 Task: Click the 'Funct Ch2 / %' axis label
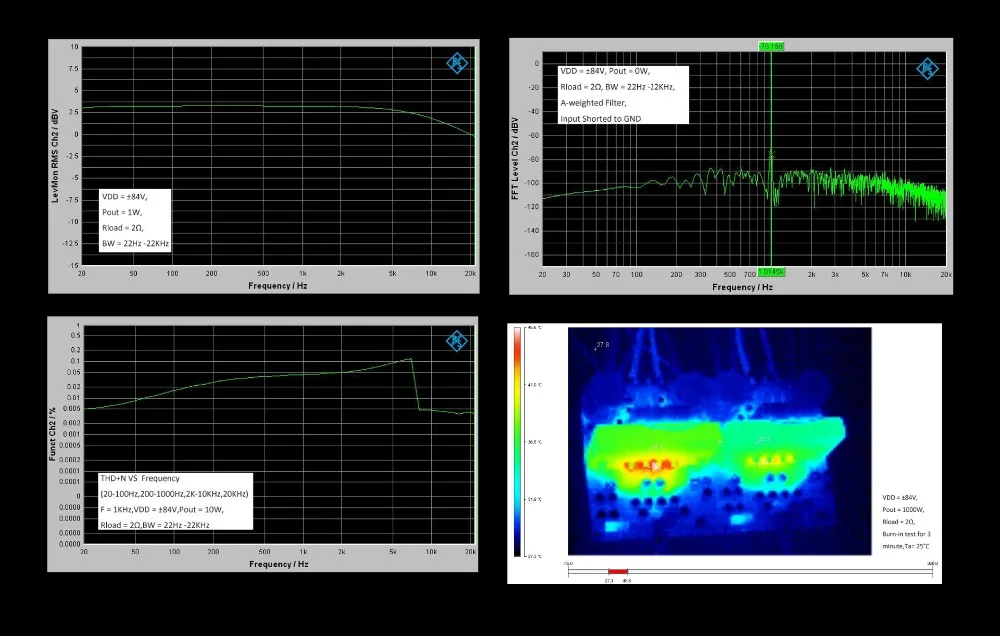pos(52,434)
